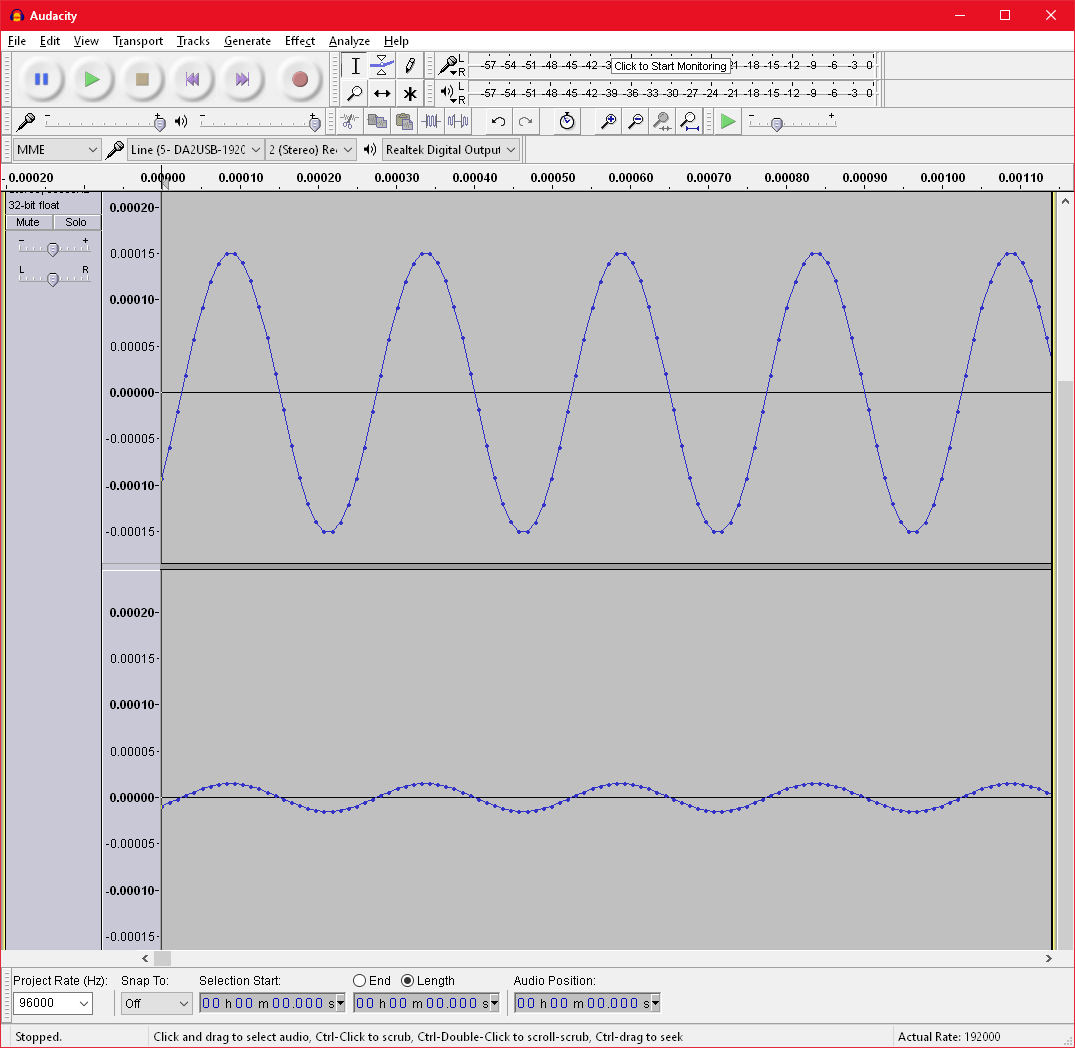Screen dimensions: 1075x1048
Task: Click the Copy icon in edit toolbar
Action: pyautogui.click(x=376, y=122)
